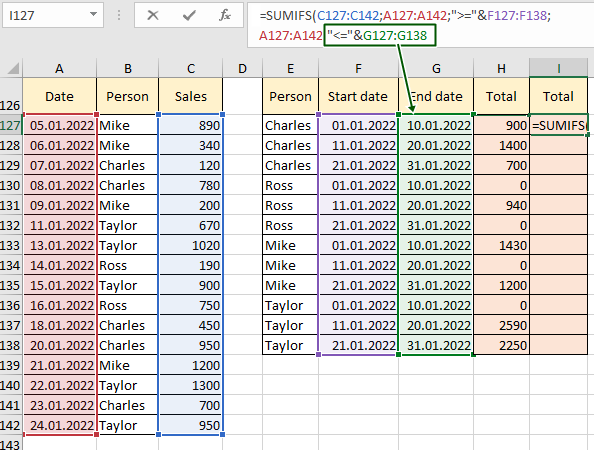Click total value 900 in H127
Viewport: 594px width, 450px height.
point(501,125)
